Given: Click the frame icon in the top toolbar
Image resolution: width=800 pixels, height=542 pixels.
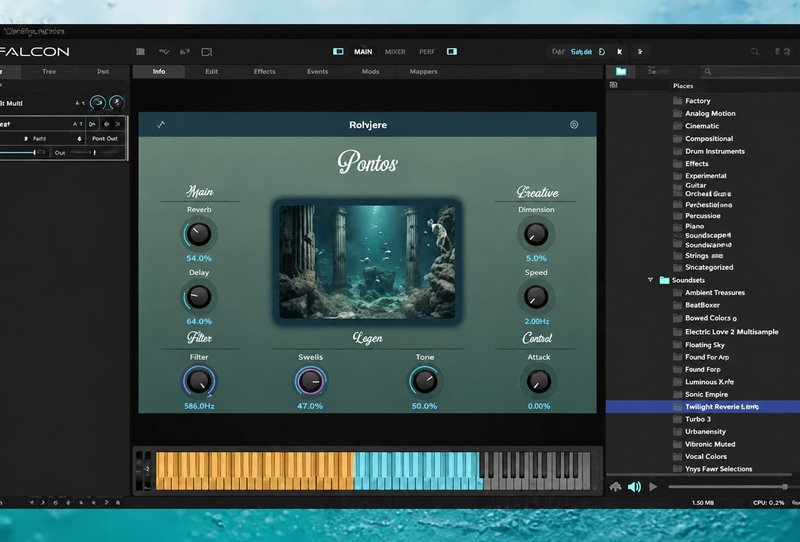Looking at the screenshot, I should pyautogui.click(x=207, y=52).
